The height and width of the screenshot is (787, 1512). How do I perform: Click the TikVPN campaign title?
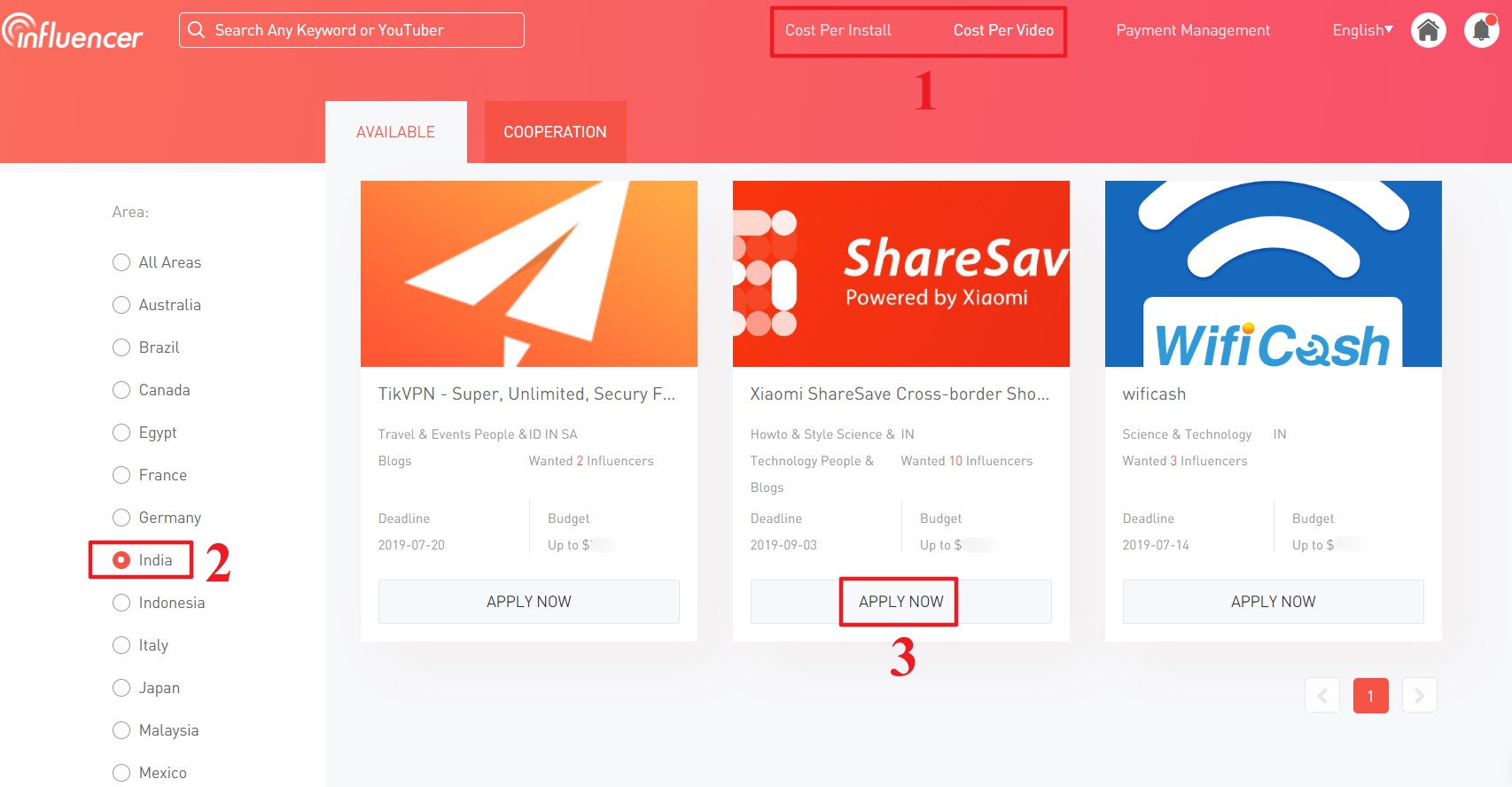(527, 394)
